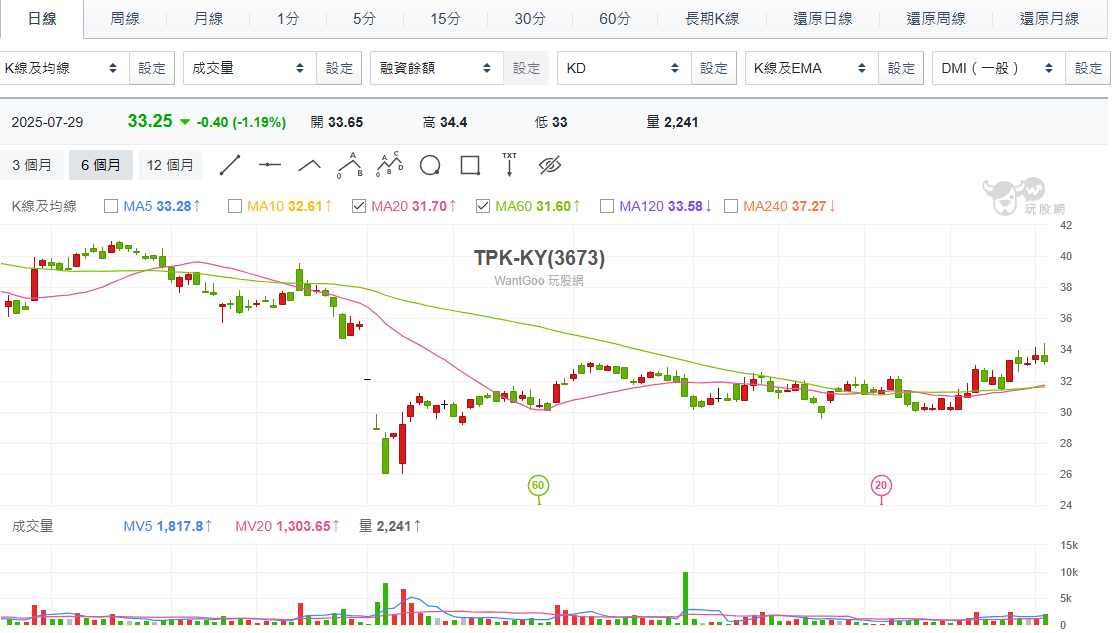
Task: Select the 0-A-B wave drawing tool
Action: point(350,165)
